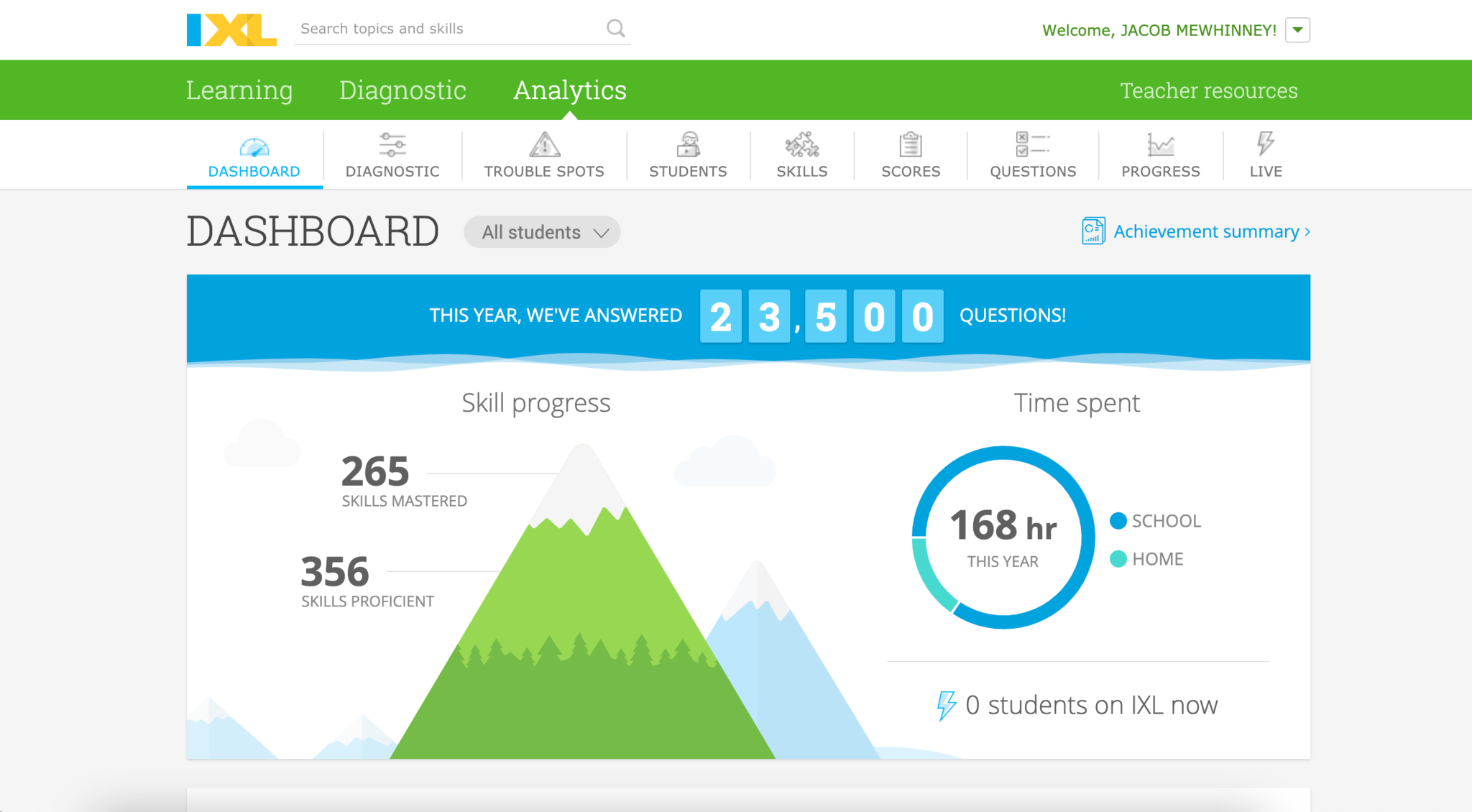This screenshot has height=812, width=1472.
Task: Open the Trouble Spots warning icon
Action: [544, 144]
